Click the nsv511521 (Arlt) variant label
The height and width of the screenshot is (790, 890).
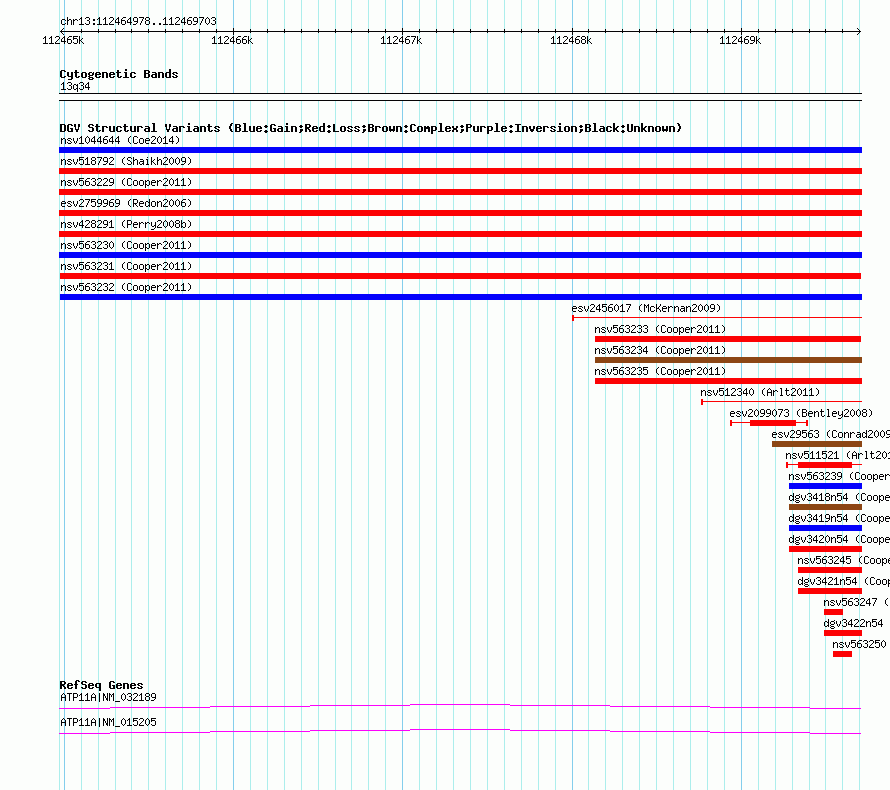837,455
